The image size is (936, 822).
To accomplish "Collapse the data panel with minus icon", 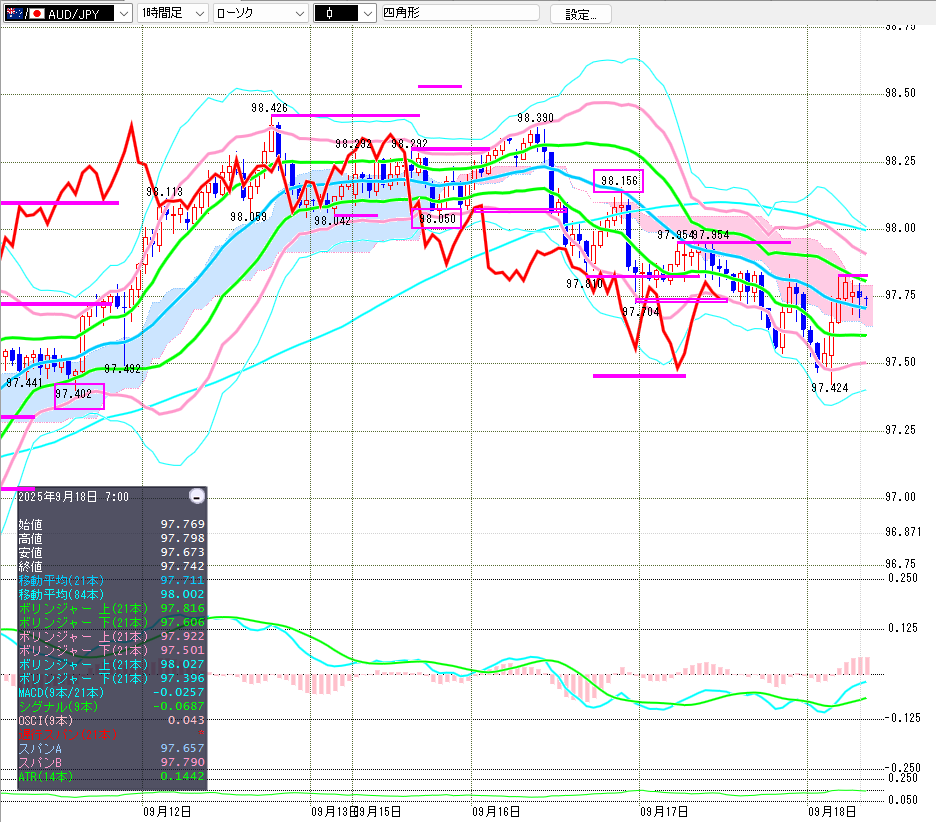I will [x=197, y=496].
